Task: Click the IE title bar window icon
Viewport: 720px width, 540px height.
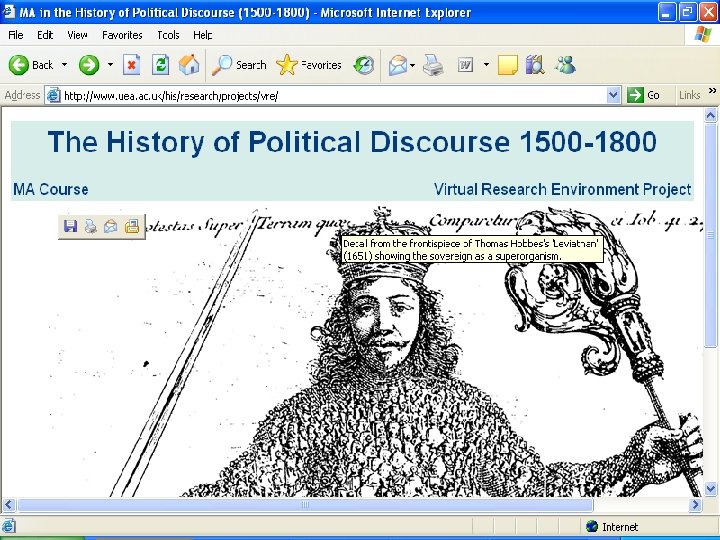Action: point(9,11)
